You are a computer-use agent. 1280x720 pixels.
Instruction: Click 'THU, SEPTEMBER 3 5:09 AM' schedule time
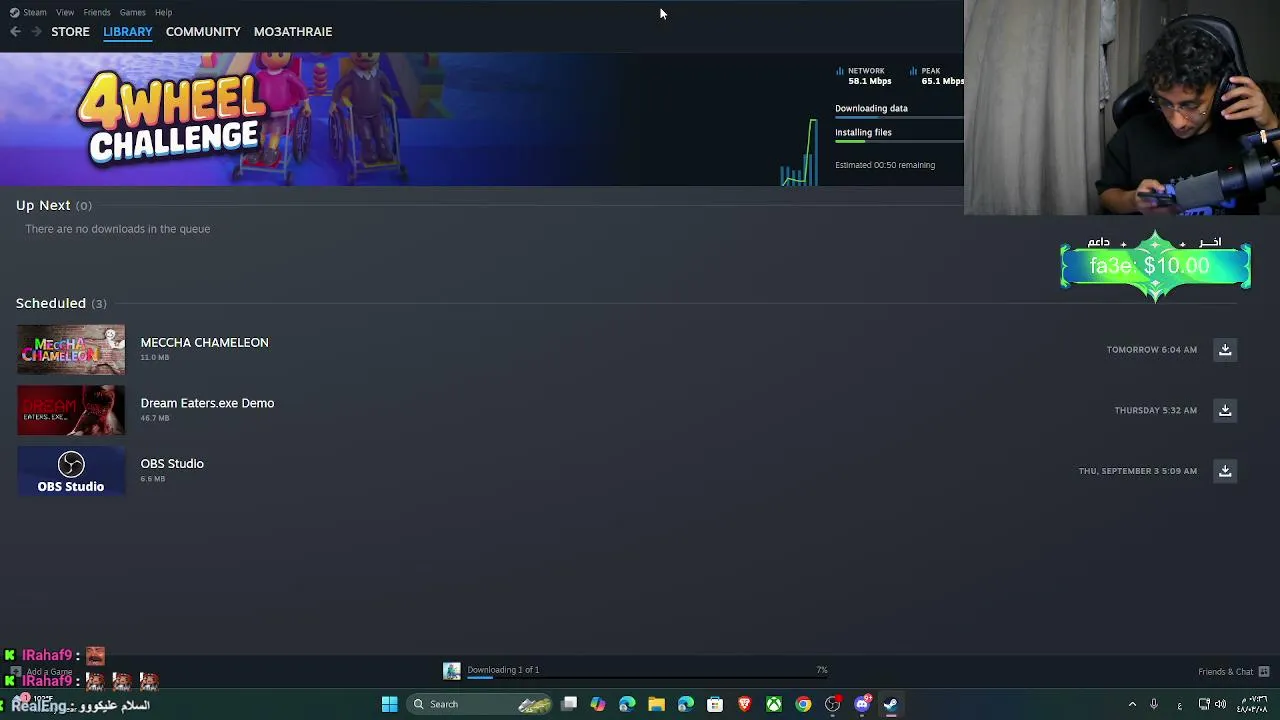click(x=1138, y=471)
